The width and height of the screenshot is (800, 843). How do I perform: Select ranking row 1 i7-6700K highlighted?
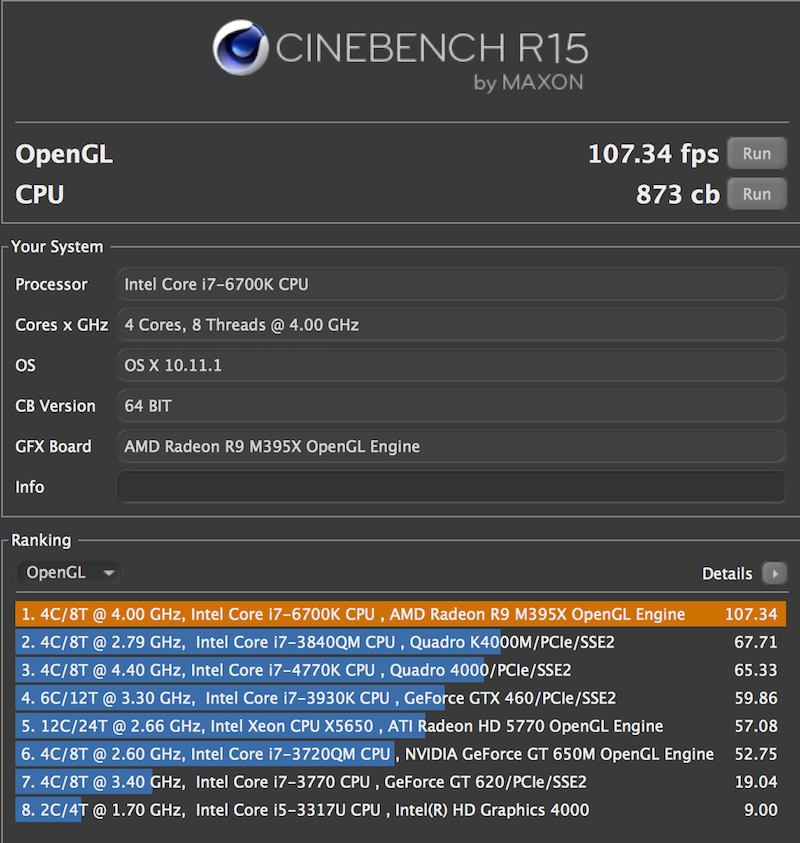401,614
